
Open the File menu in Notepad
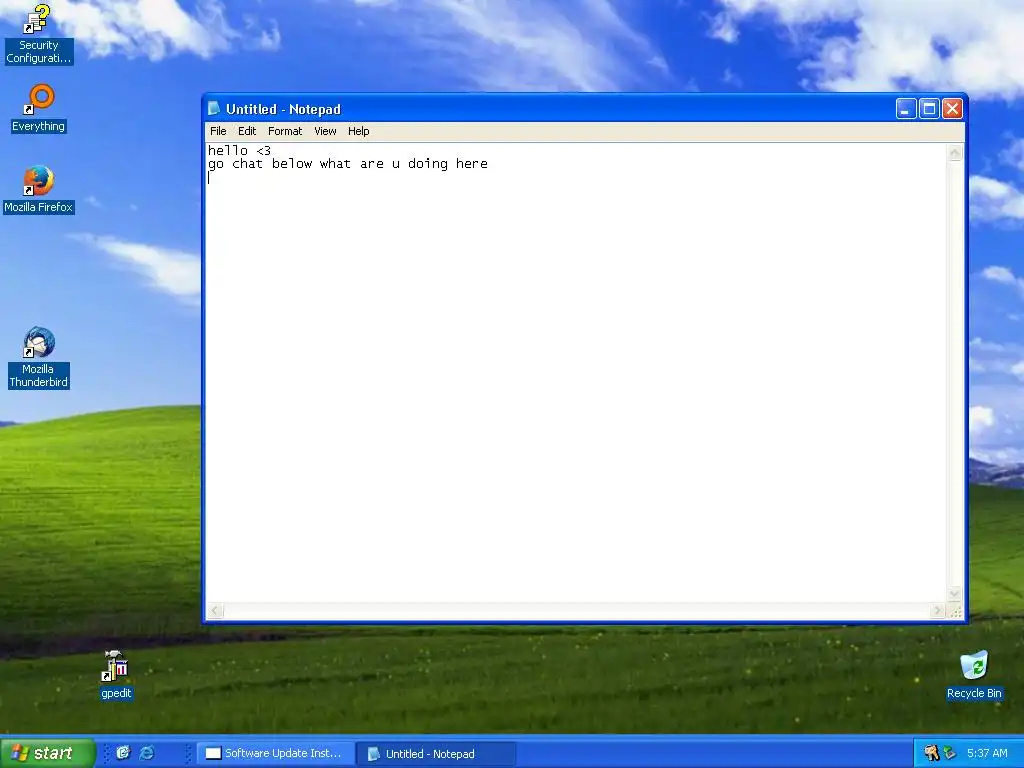point(218,131)
